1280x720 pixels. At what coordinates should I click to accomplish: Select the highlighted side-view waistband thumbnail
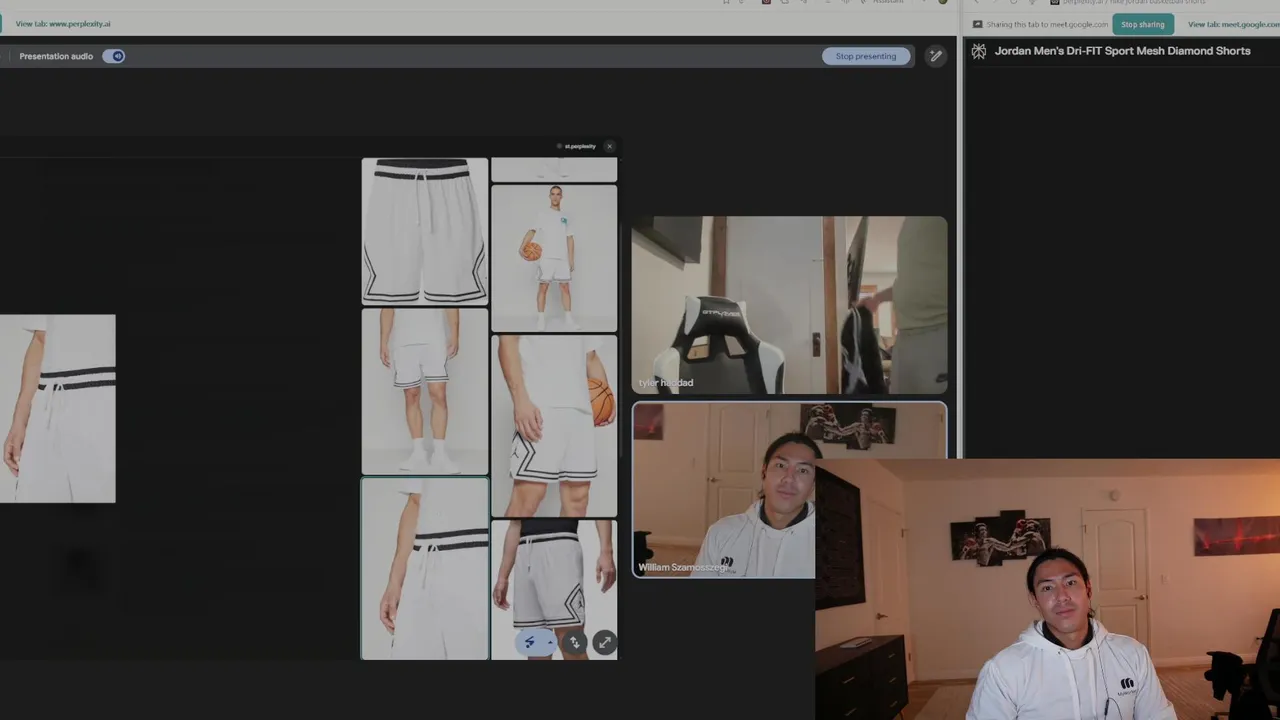pos(425,569)
